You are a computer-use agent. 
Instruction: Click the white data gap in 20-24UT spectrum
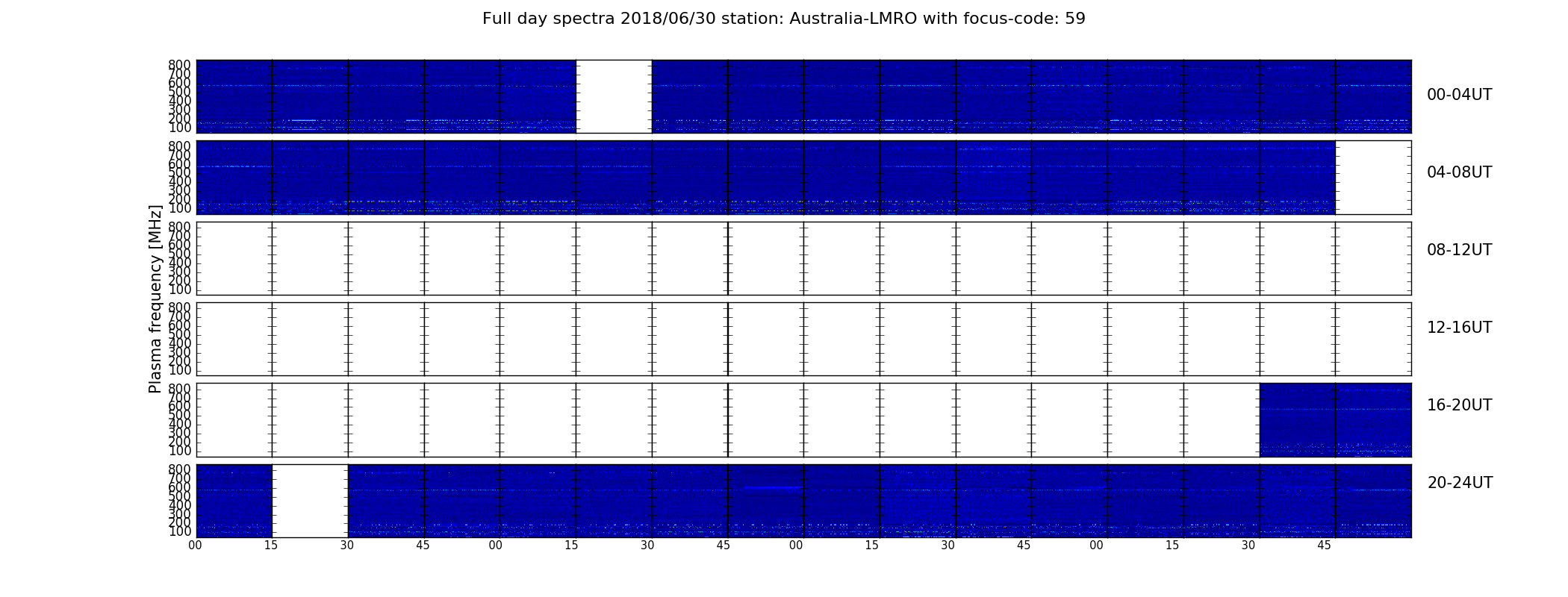[x=310, y=501]
